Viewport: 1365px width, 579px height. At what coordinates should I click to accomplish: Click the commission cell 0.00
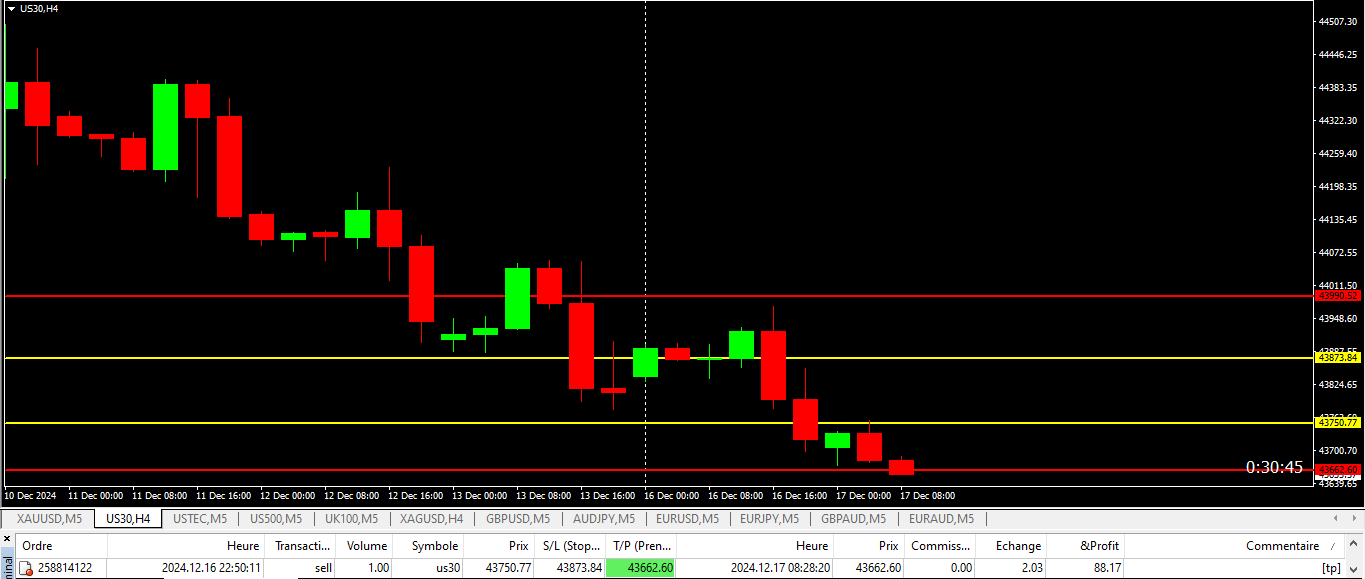[960, 568]
